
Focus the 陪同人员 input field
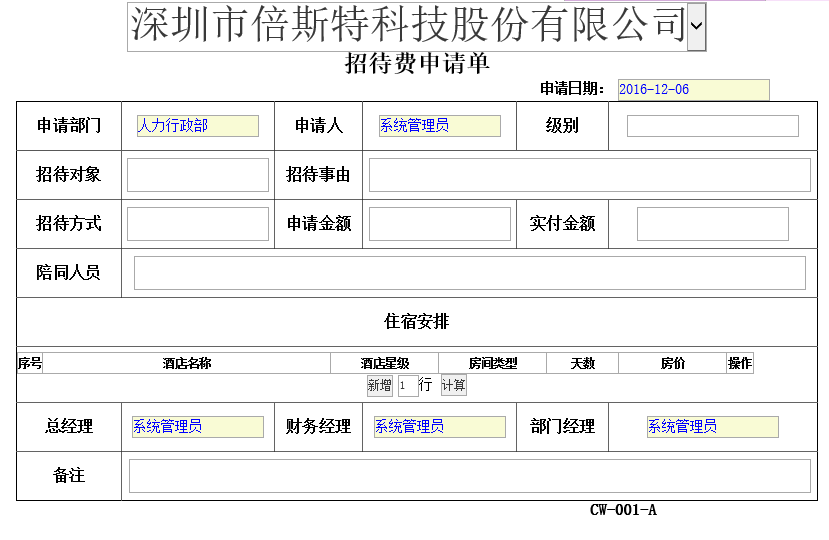pos(469,273)
